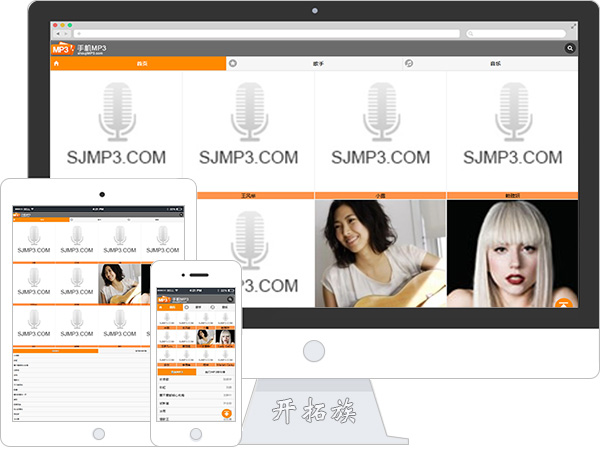Viewport: 600px width, 450px height.
Task: Open the guitar woman photo on the iPad
Action: pyautogui.click(x=119, y=284)
